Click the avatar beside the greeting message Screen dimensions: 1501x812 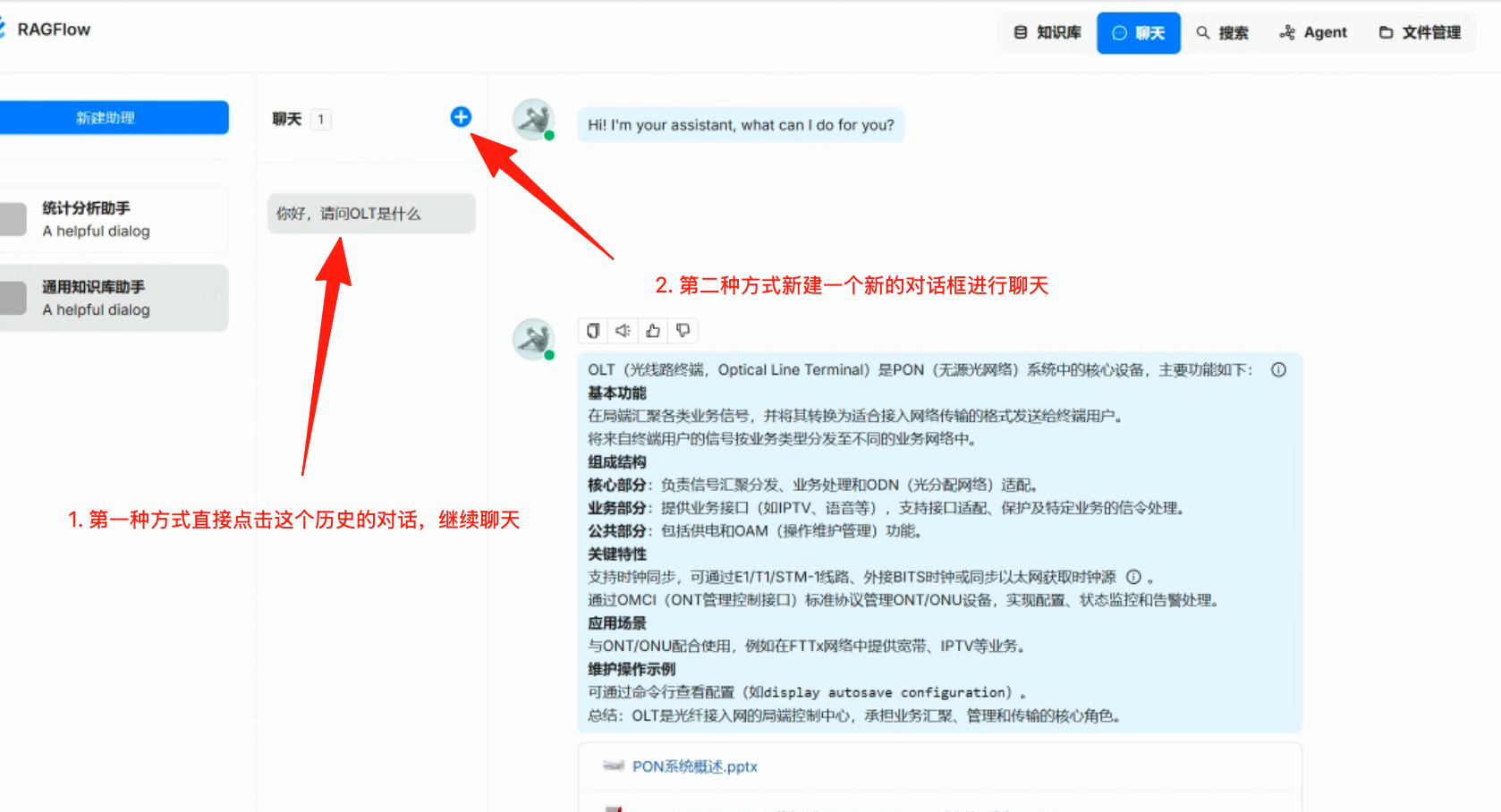[533, 120]
